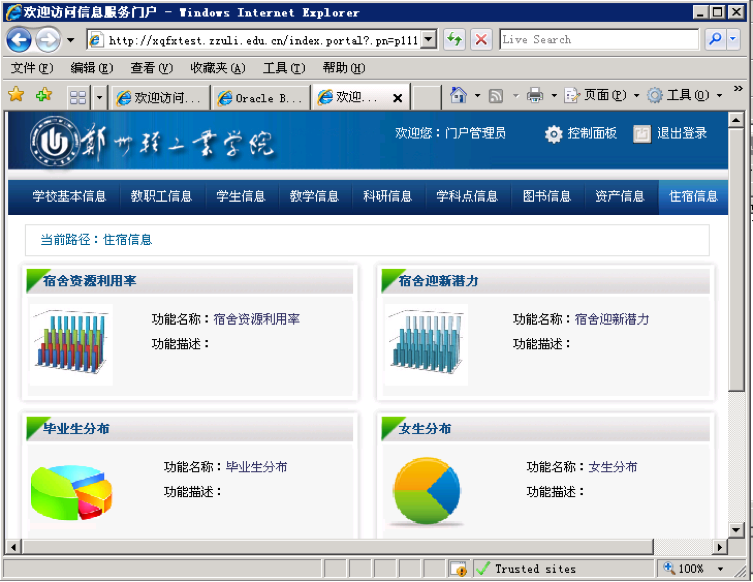Click the 退出登录 logout link

tap(681, 133)
